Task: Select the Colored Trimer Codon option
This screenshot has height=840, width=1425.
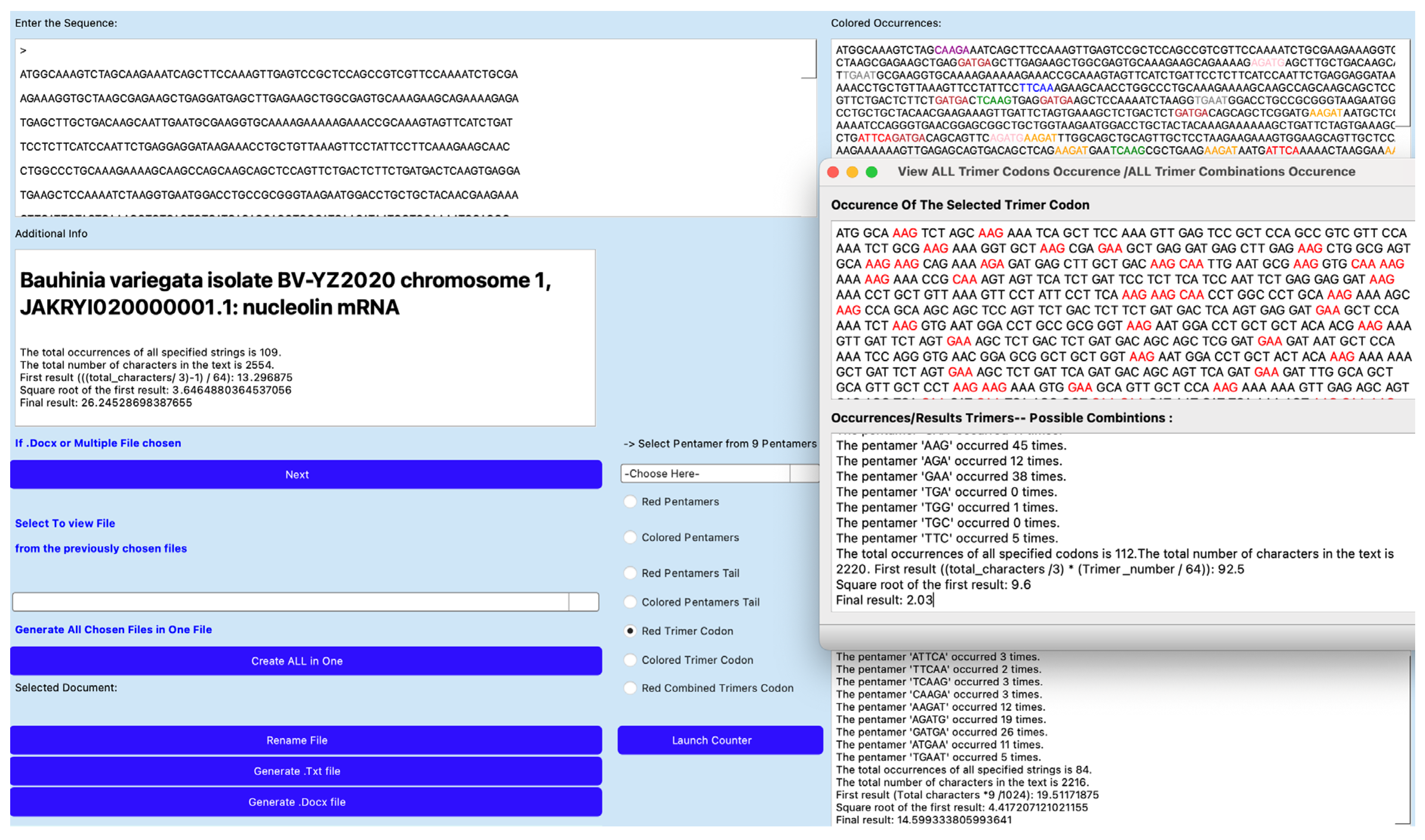Action: click(630, 660)
